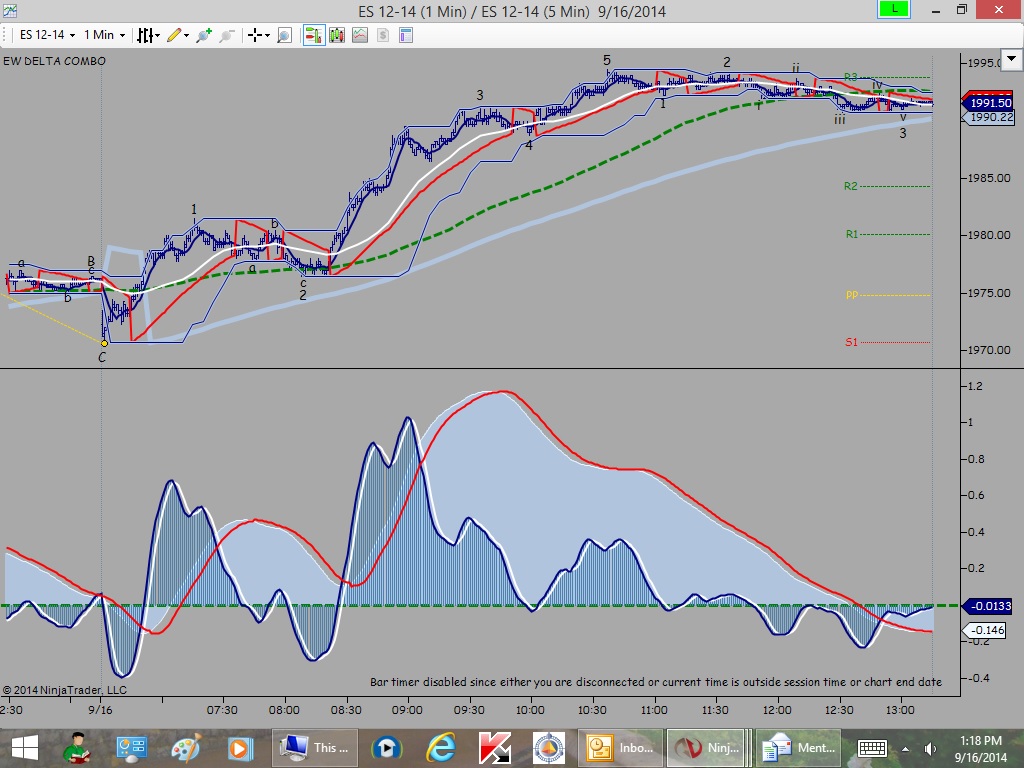Image resolution: width=1024 pixels, height=768 pixels.
Task: Open the data series candlestick icon
Action: click(x=337, y=35)
